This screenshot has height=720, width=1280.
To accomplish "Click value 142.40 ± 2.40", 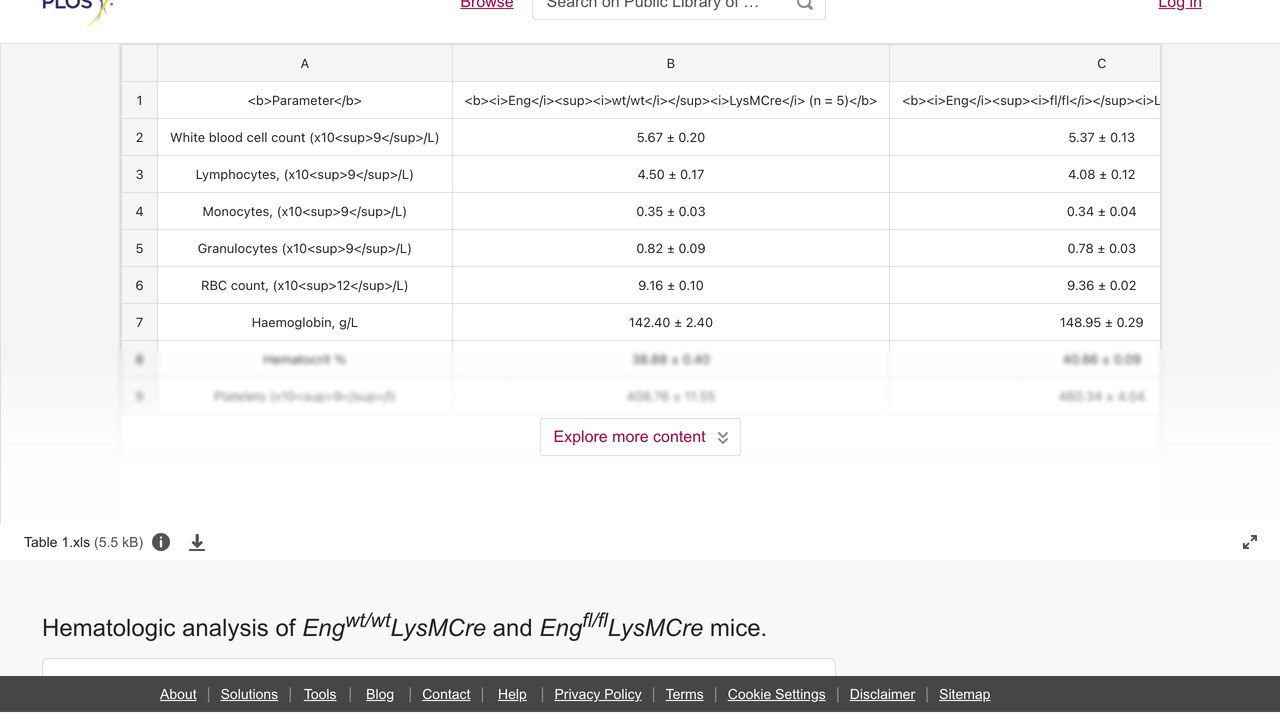I will [x=671, y=322].
